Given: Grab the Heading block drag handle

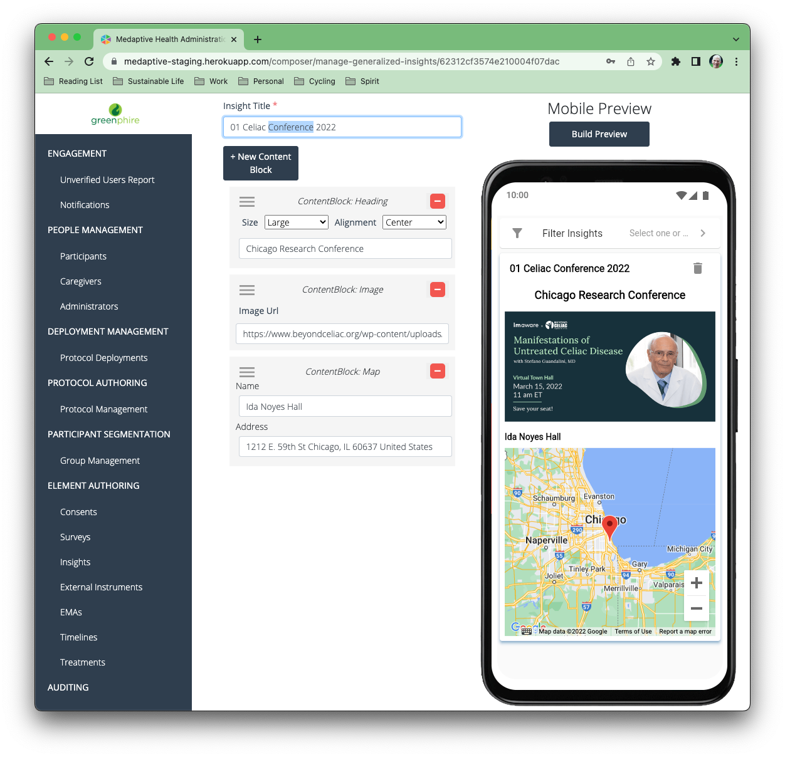Looking at the screenshot, I should click(247, 201).
